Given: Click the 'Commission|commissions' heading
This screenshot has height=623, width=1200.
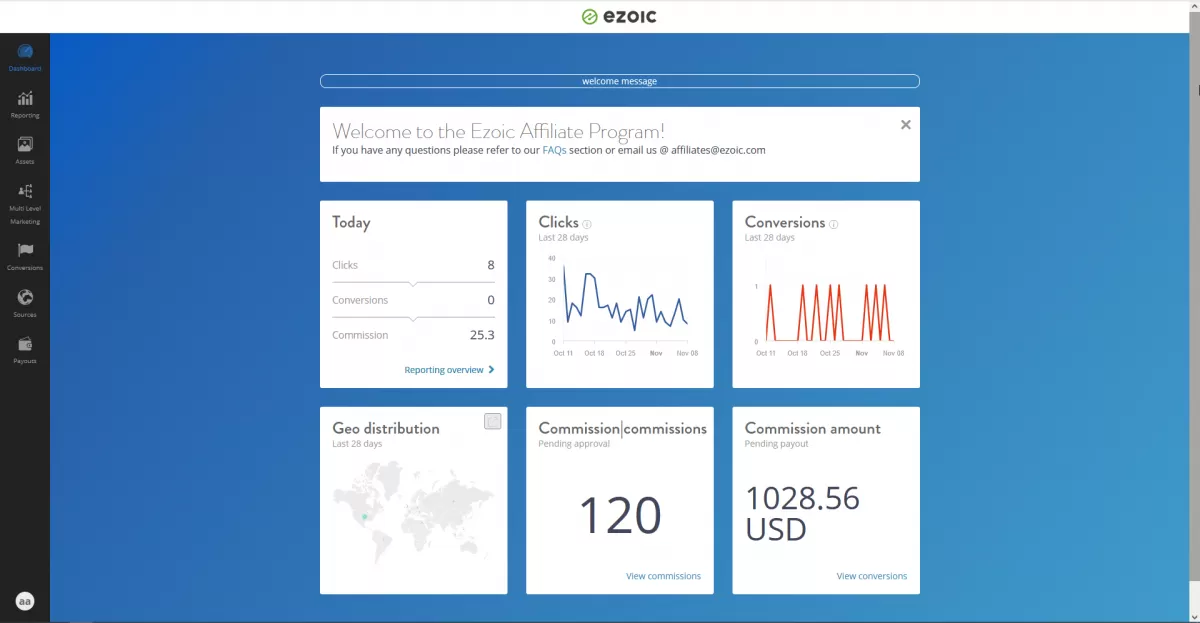Looking at the screenshot, I should click(x=623, y=428).
